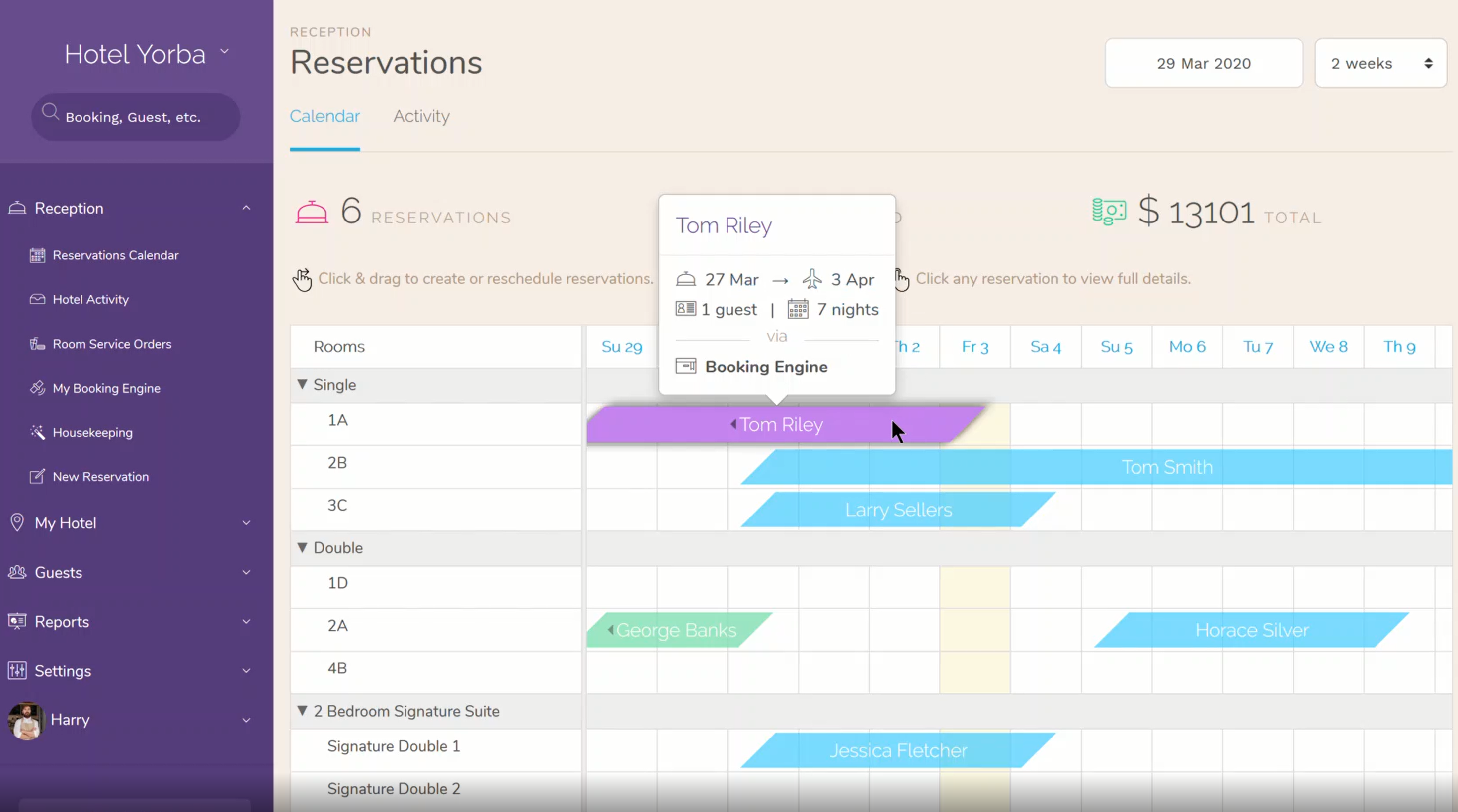
Task: Select the We 8 date column header
Action: pyautogui.click(x=1328, y=346)
